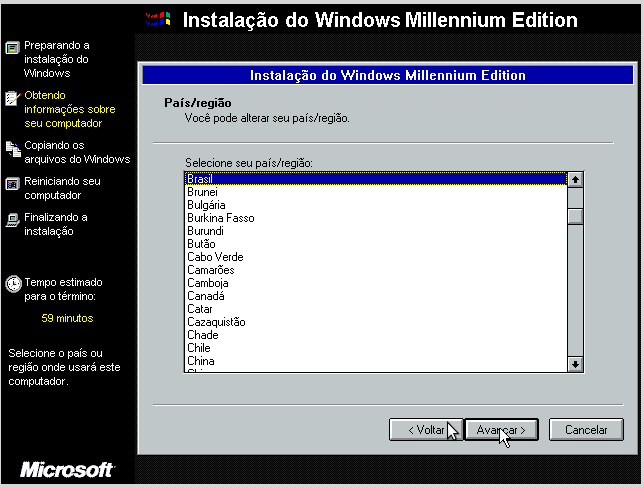
Task: Cancel setup with the Cancelar button
Action: (x=586, y=430)
